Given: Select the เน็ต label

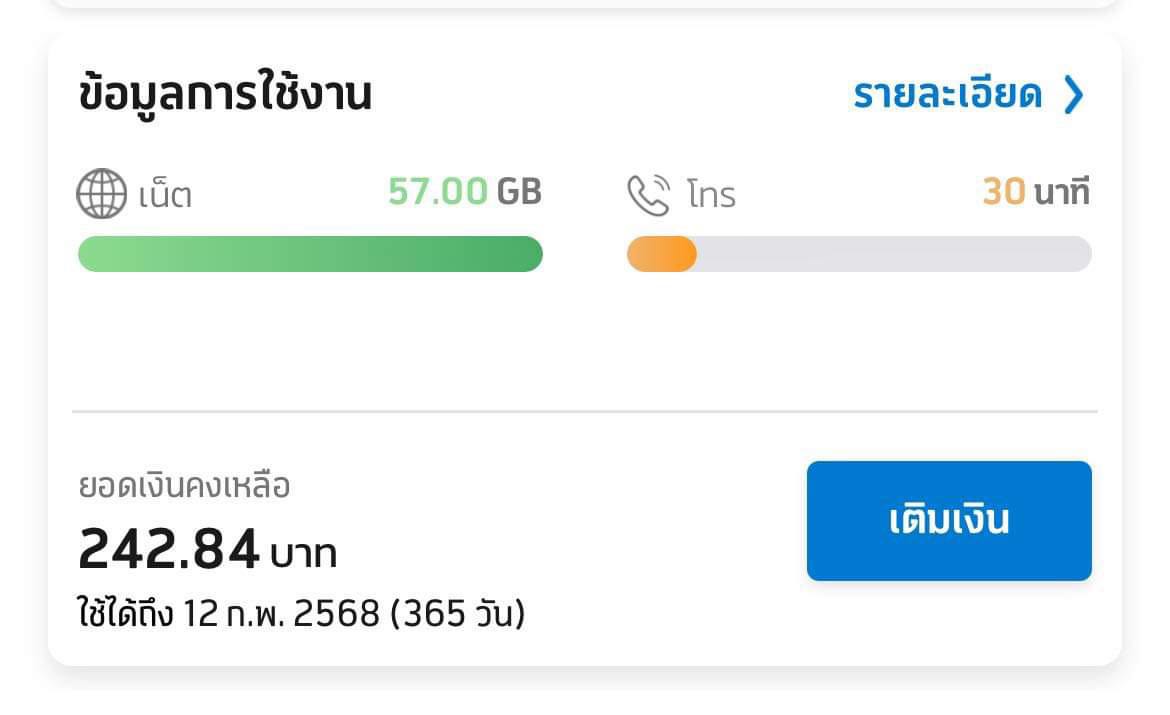Looking at the screenshot, I should click(165, 195).
